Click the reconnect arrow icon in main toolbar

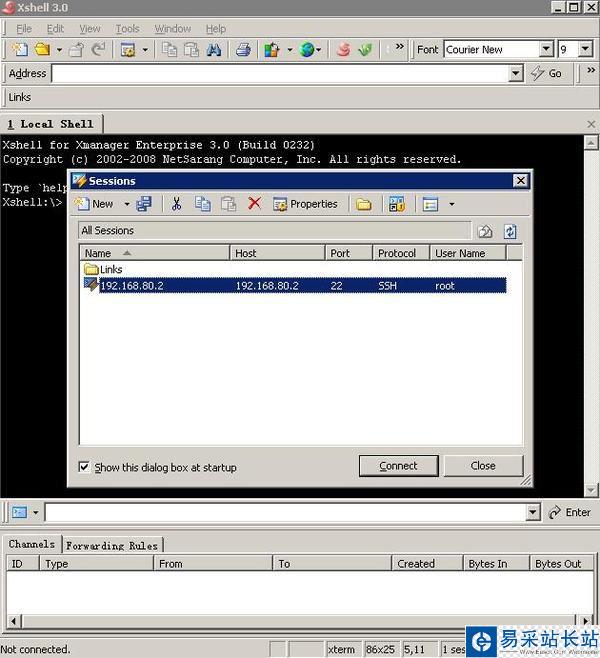[99, 50]
